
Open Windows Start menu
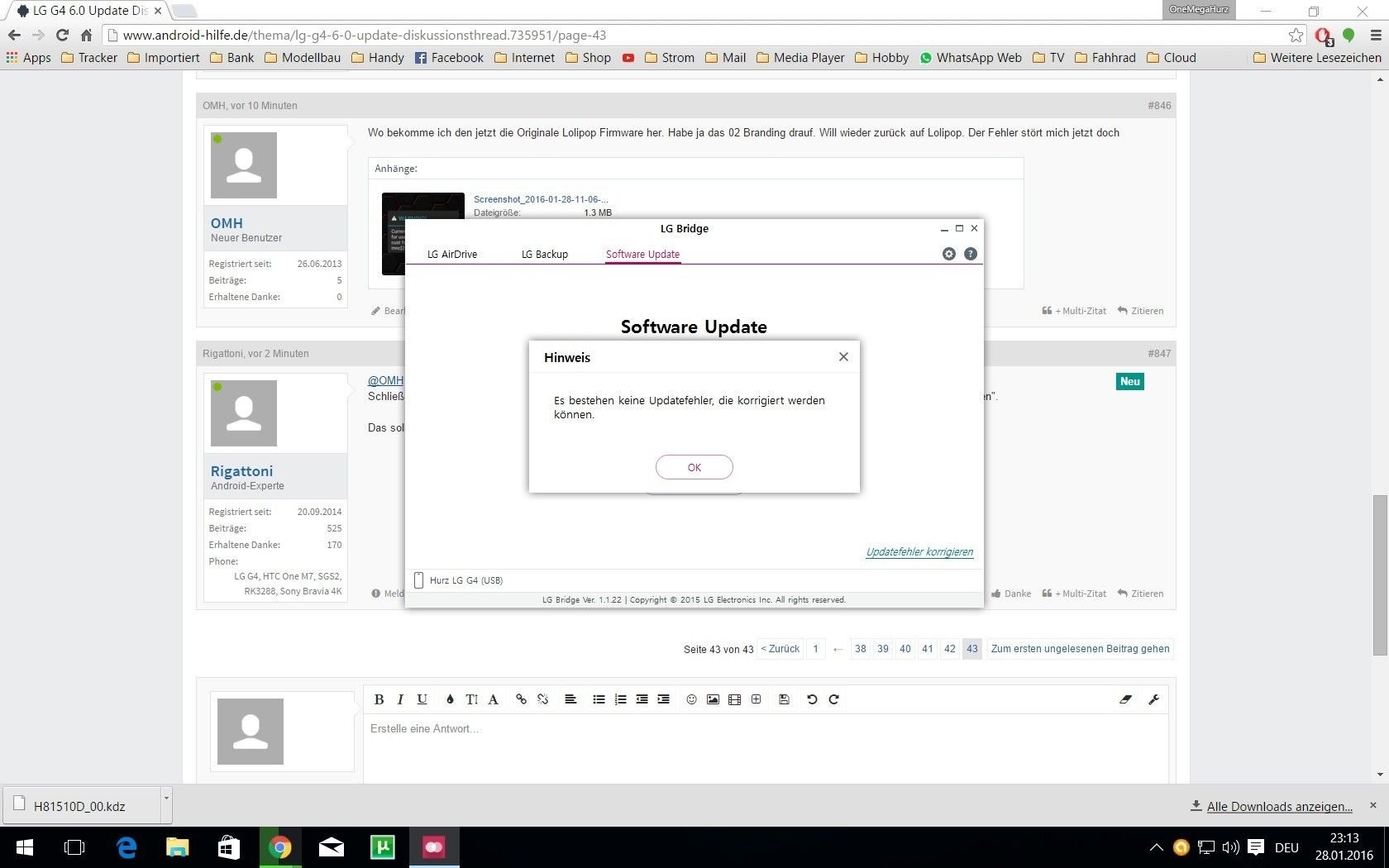25,847
